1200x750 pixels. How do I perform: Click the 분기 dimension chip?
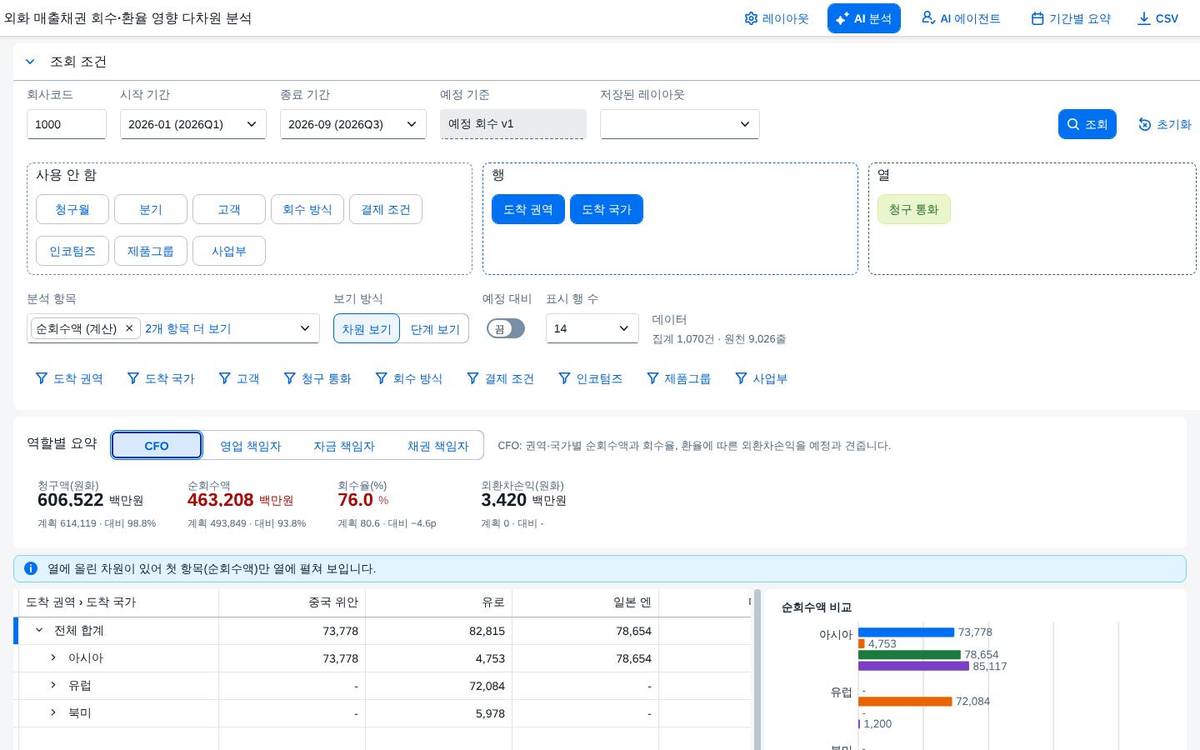[151, 210]
